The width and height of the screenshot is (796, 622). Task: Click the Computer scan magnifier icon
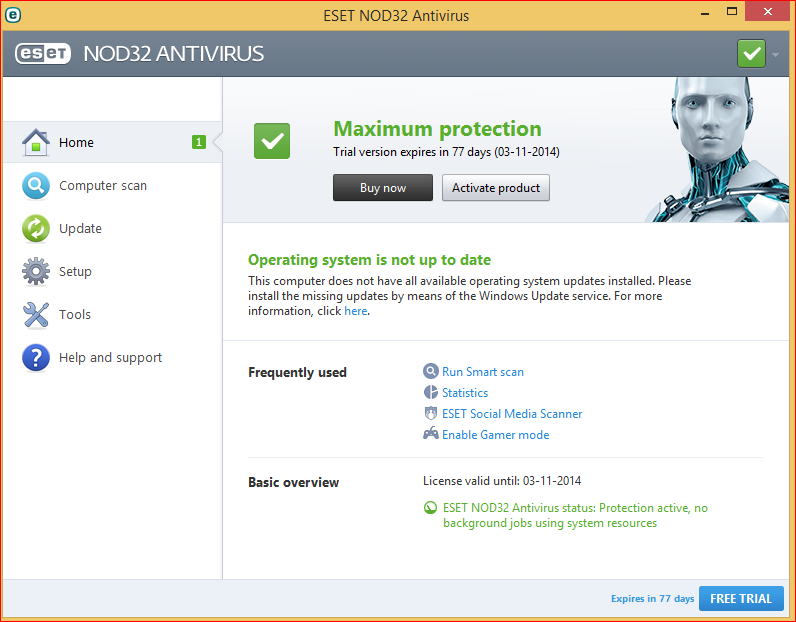[36, 185]
